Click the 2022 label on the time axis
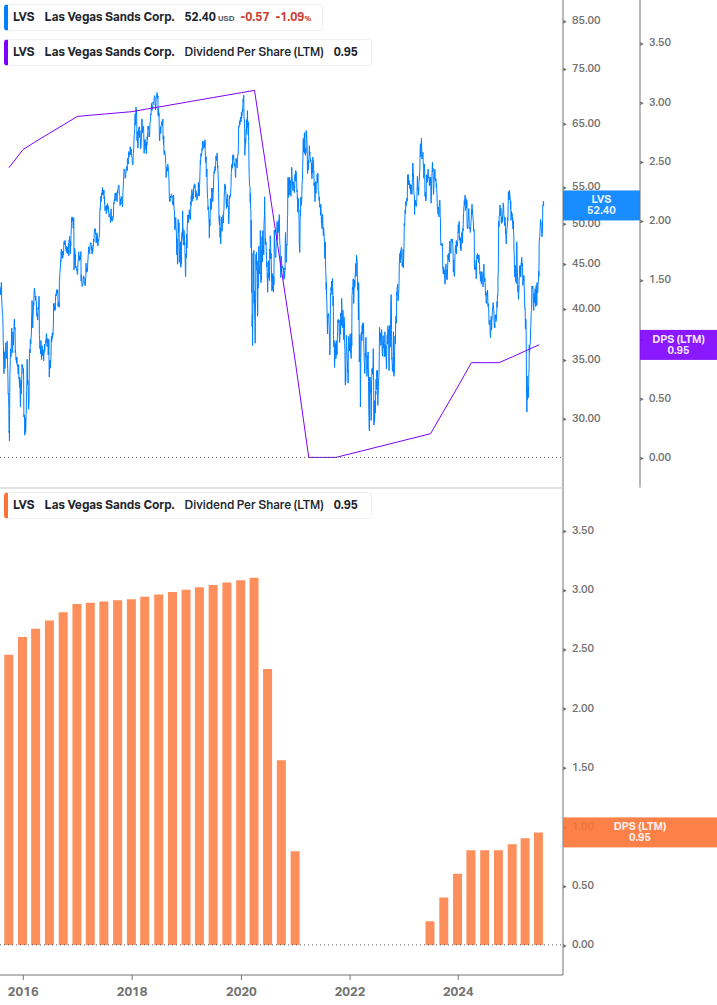The width and height of the screenshot is (717, 1005). pyautogui.click(x=350, y=992)
